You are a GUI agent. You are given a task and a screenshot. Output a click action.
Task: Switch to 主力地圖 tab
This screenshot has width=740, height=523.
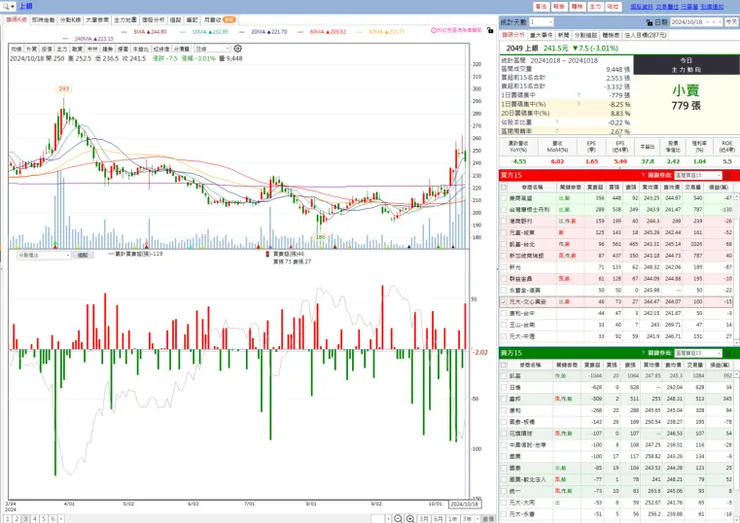click(x=125, y=20)
